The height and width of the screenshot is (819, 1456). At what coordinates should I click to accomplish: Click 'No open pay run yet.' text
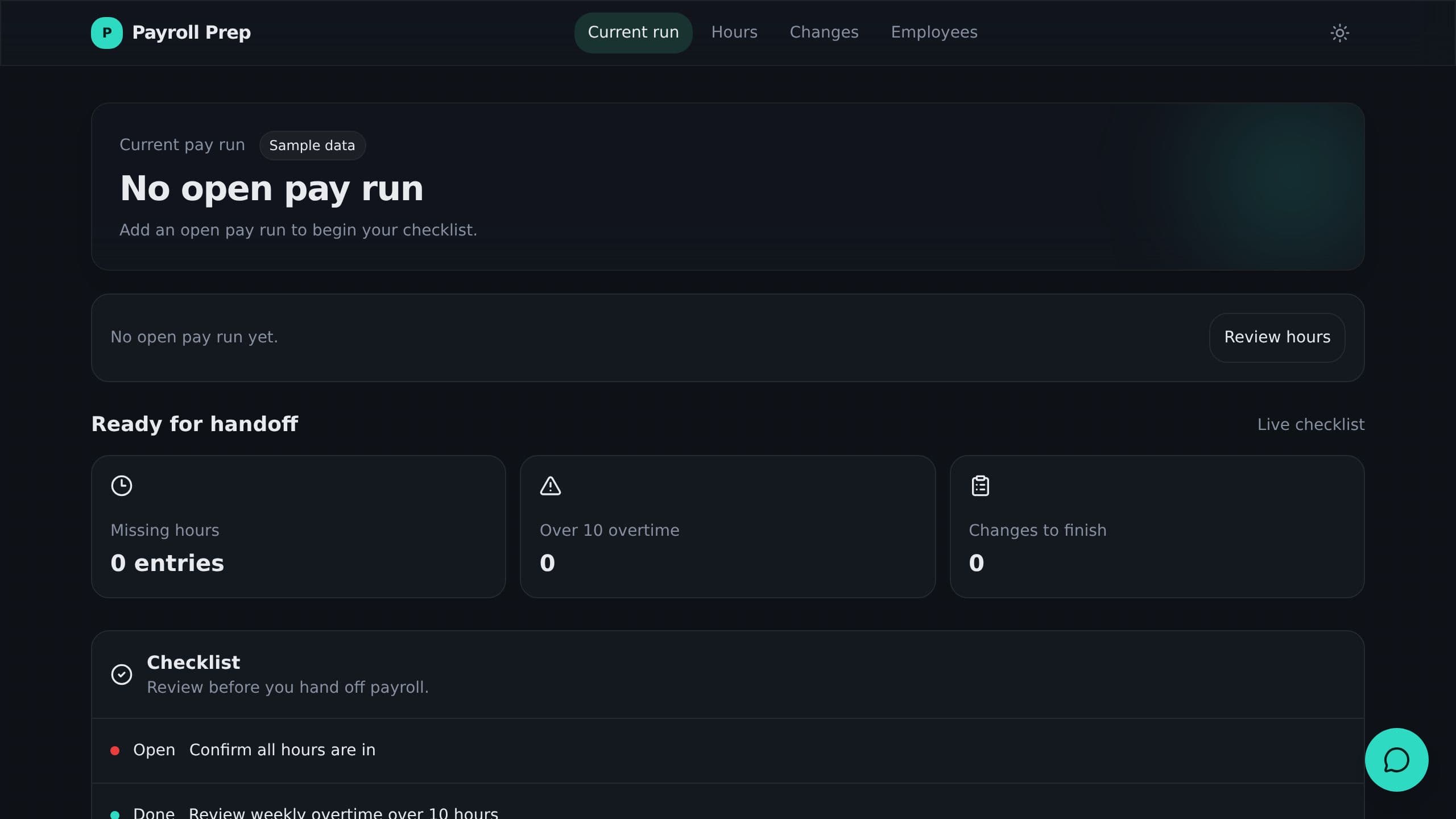(x=194, y=337)
